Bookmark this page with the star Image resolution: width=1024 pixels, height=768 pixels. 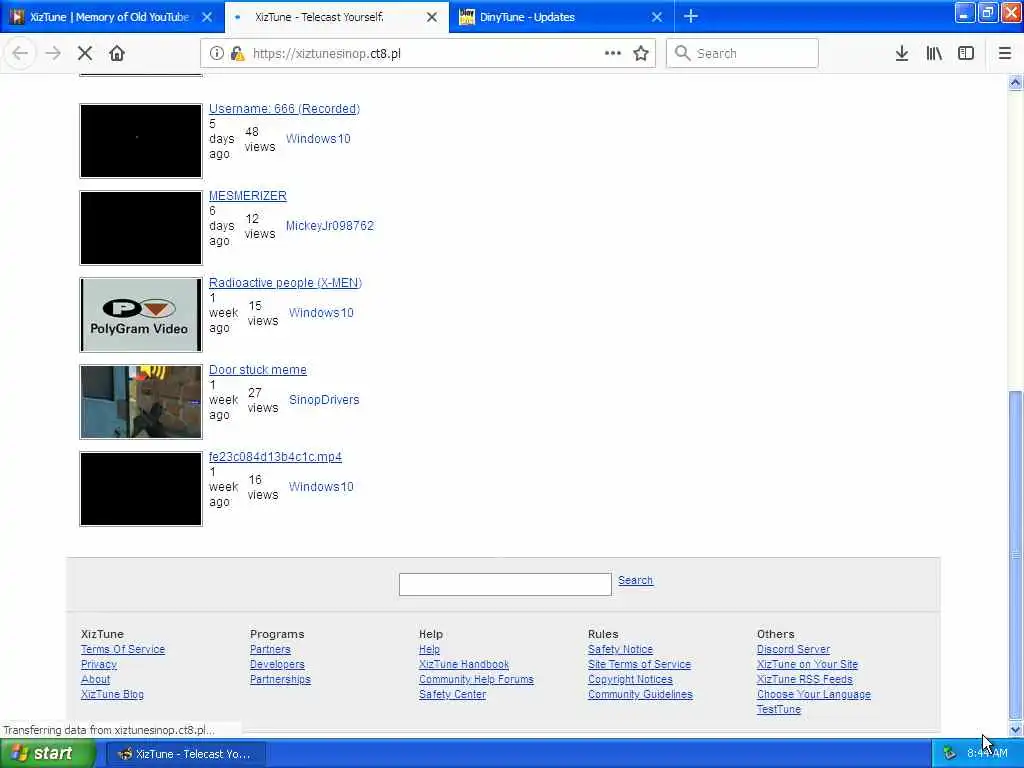coord(641,54)
